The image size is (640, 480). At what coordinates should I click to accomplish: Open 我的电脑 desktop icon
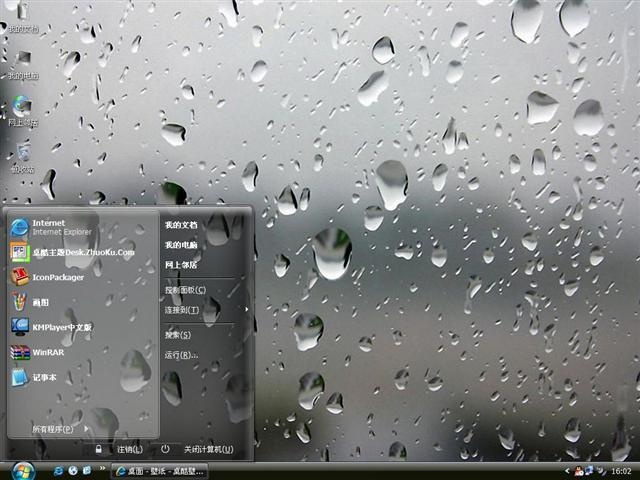(x=23, y=64)
